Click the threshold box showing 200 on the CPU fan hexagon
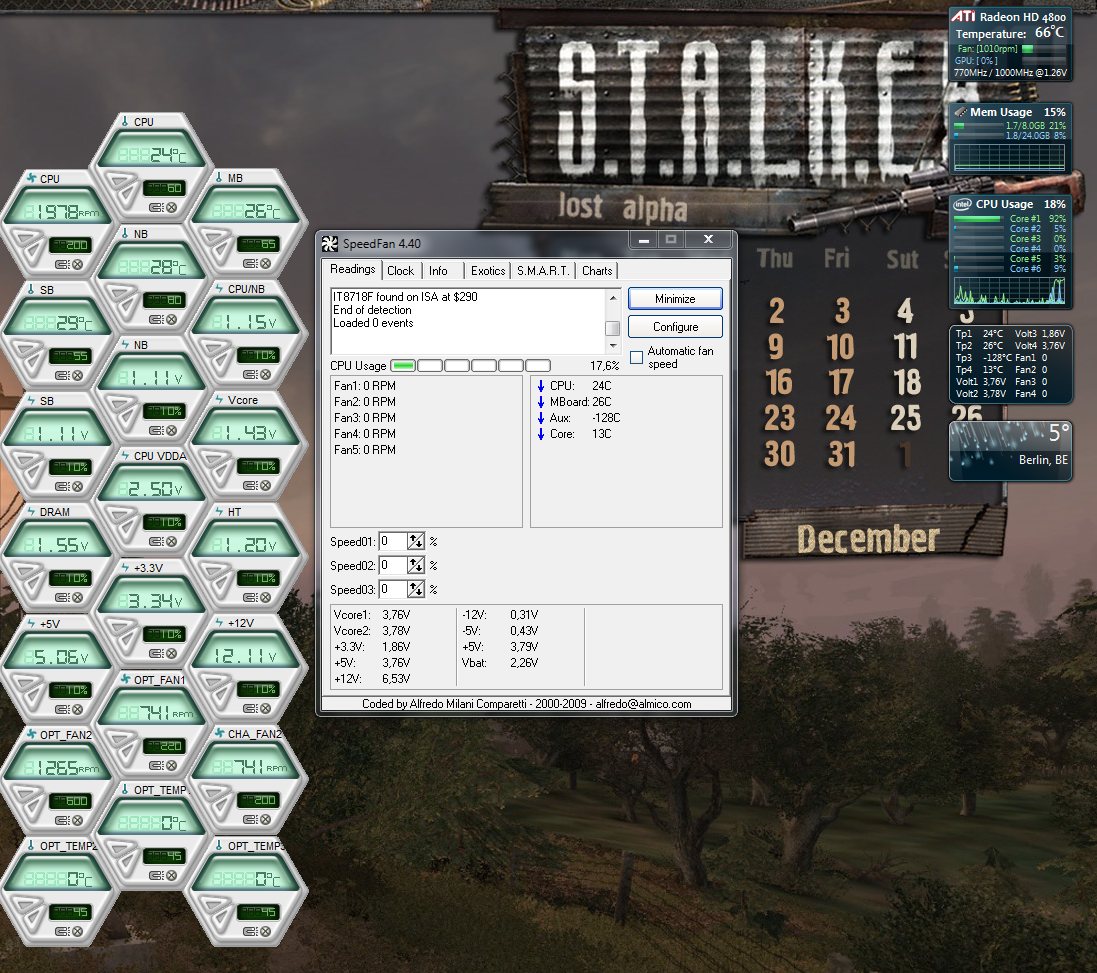 point(70,245)
